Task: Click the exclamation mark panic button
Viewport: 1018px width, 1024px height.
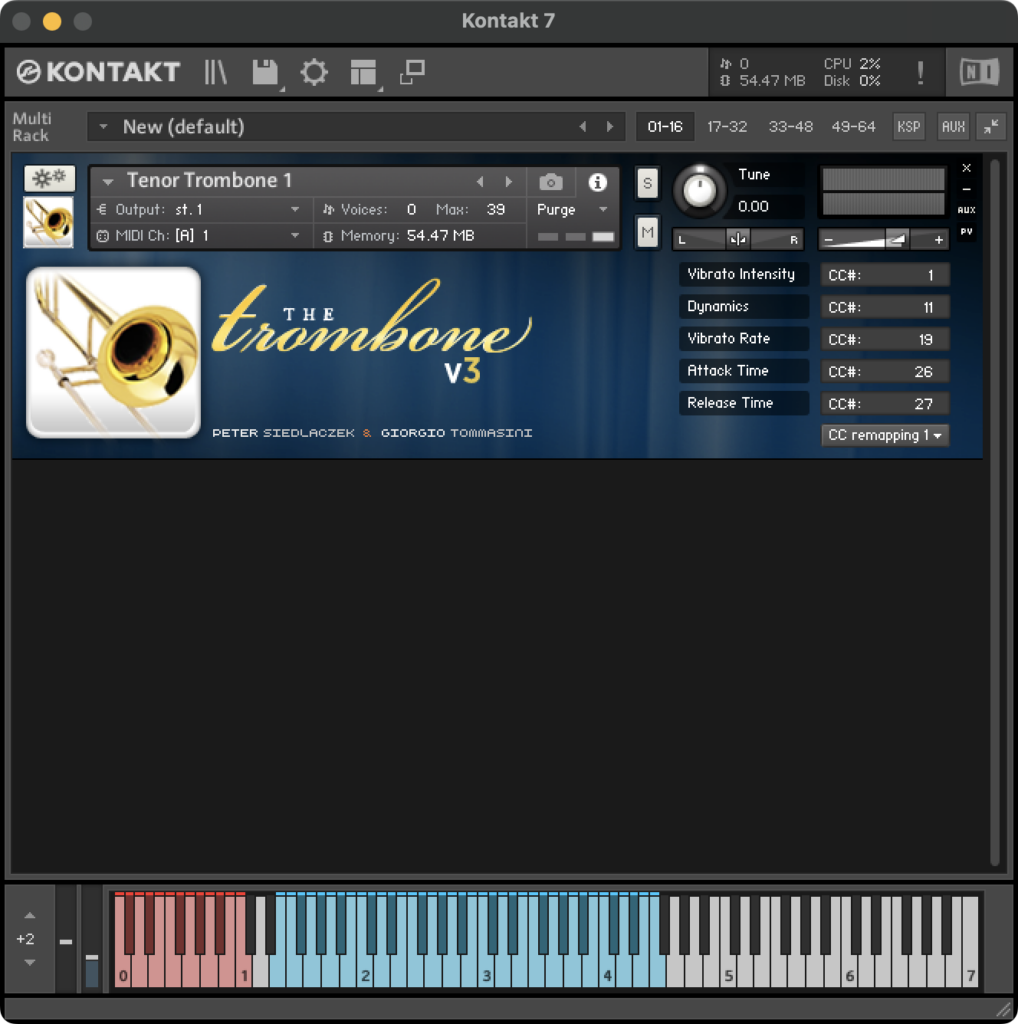Action: pos(920,72)
